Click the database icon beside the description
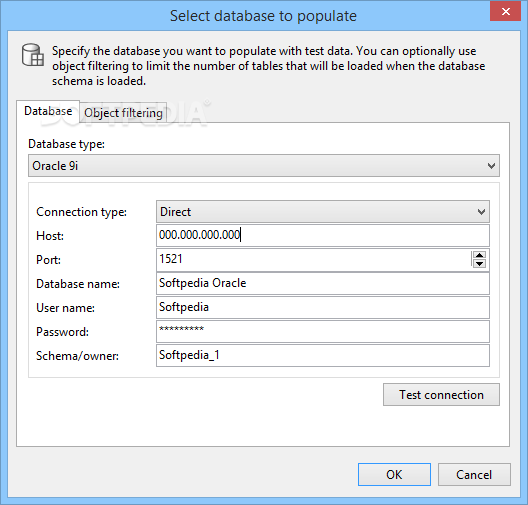This screenshot has height=505, width=528. 33,55
